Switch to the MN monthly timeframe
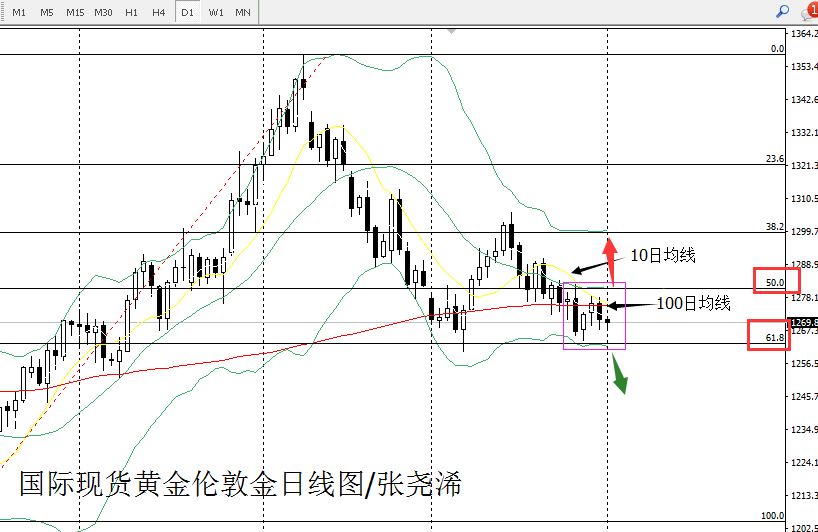The image size is (818, 532). [243, 12]
